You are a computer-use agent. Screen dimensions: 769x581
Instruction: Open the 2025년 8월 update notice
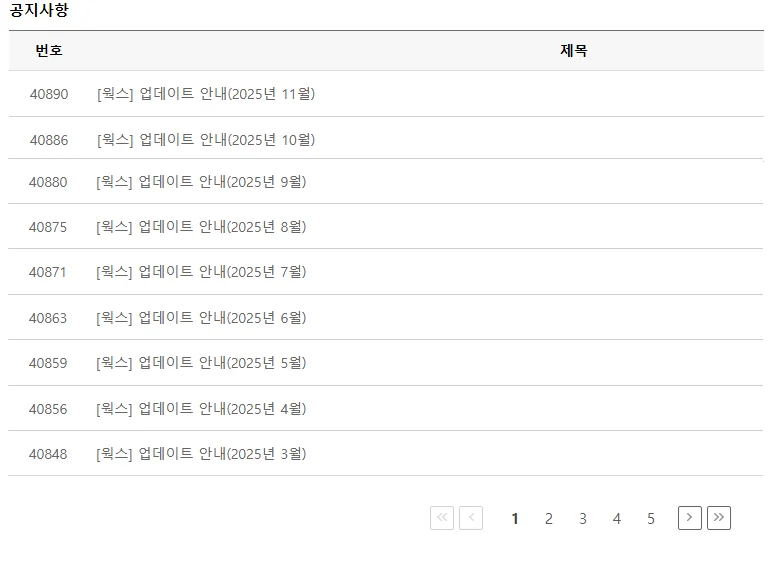pos(201,227)
